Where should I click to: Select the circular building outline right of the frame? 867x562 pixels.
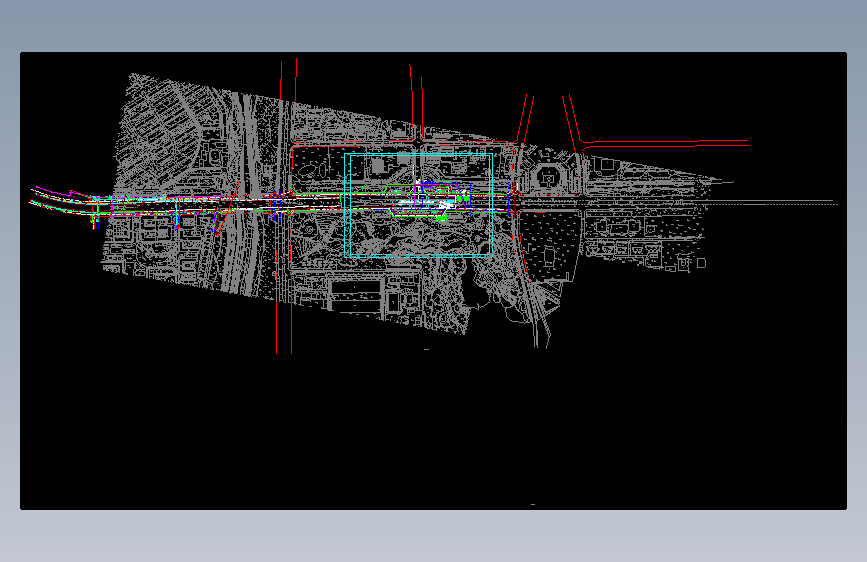click(548, 177)
